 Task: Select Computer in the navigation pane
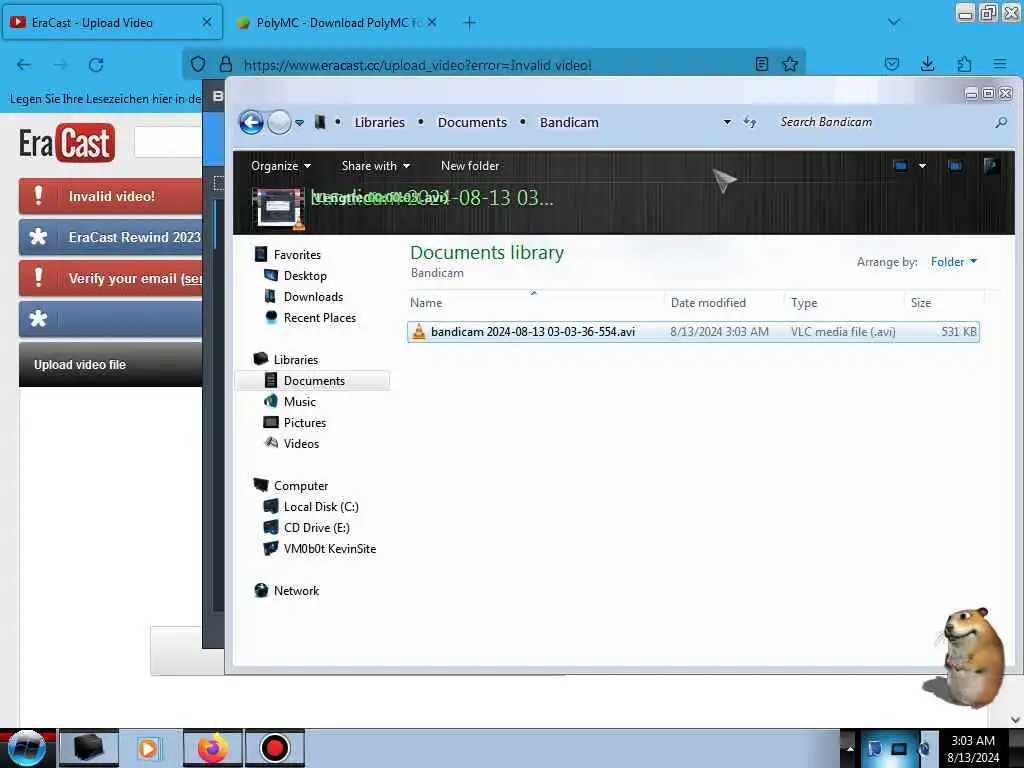point(300,486)
